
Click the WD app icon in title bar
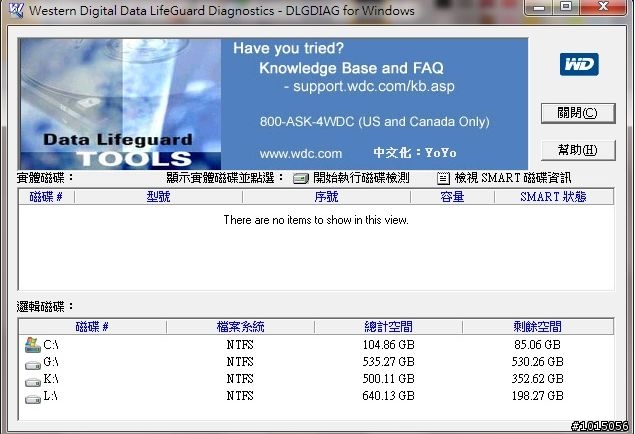(16, 10)
